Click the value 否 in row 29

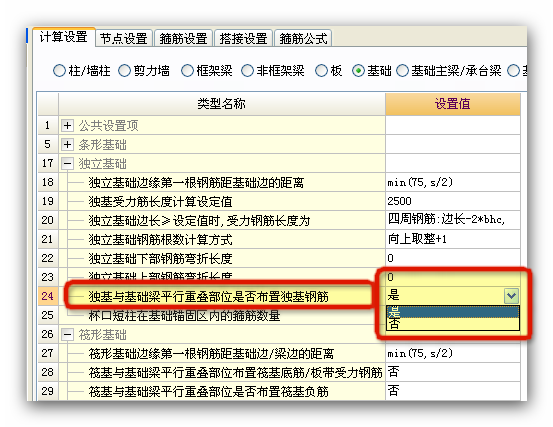click(453, 391)
